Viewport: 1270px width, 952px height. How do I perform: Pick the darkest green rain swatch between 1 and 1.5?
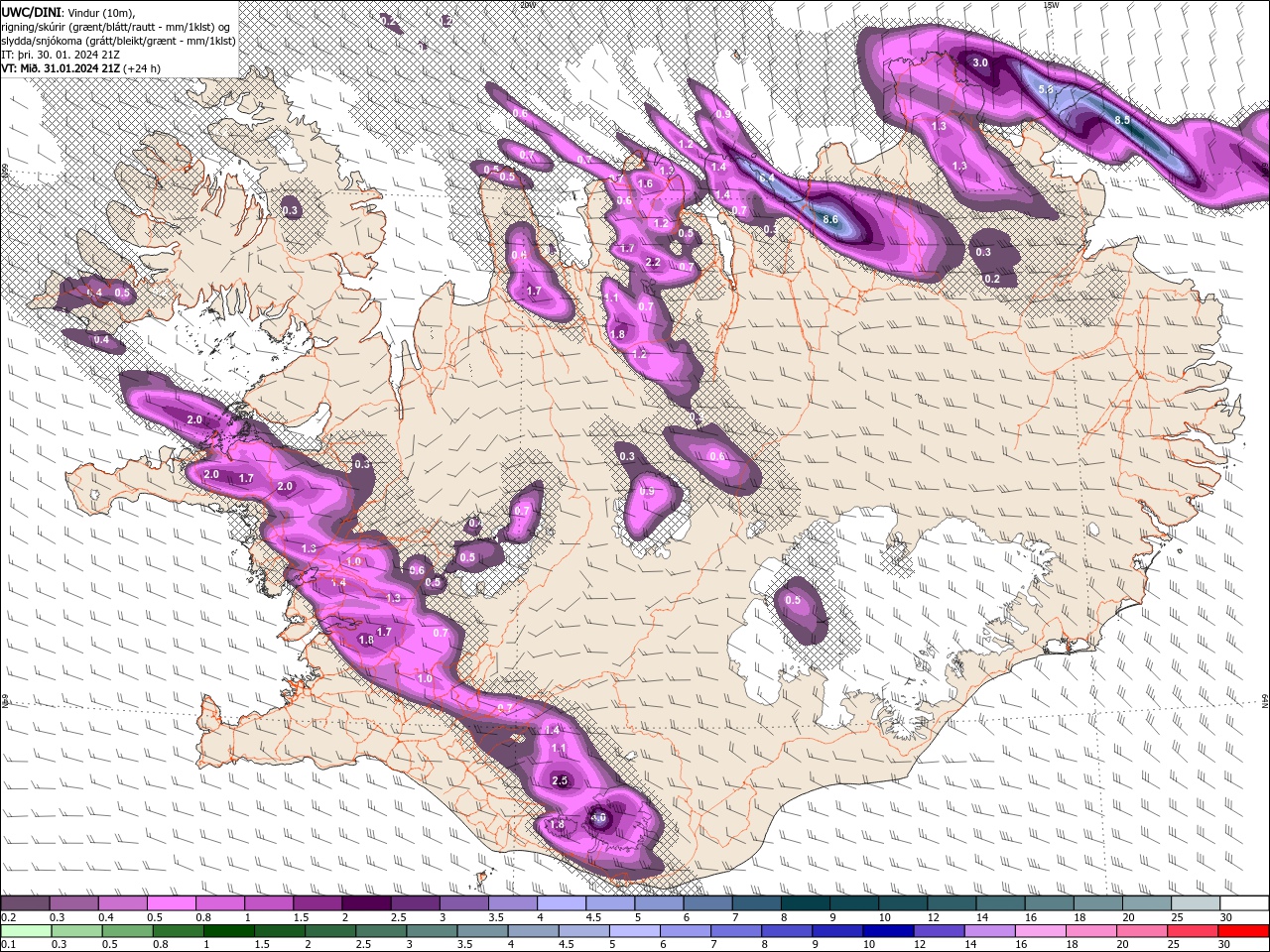[x=229, y=930]
